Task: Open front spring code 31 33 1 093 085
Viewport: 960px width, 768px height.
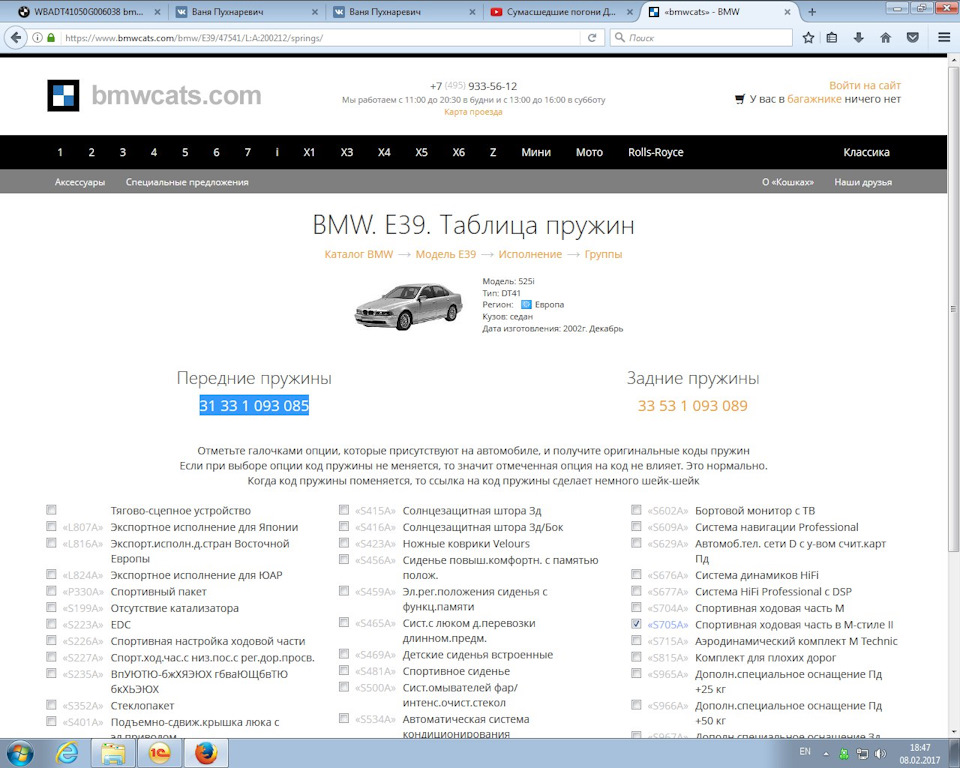Action: click(254, 405)
